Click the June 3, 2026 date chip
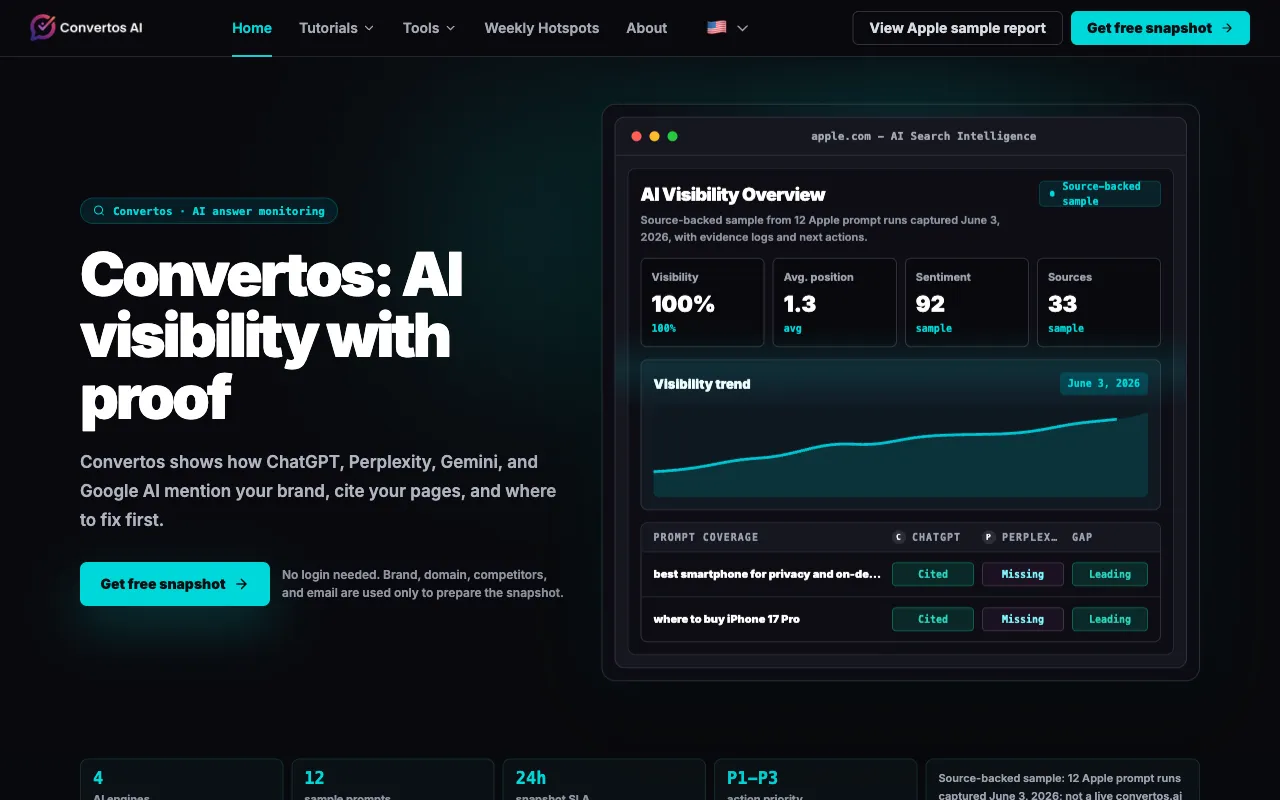Image resolution: width=1280 pixels, height=800 pixels. pos(1104,383)
